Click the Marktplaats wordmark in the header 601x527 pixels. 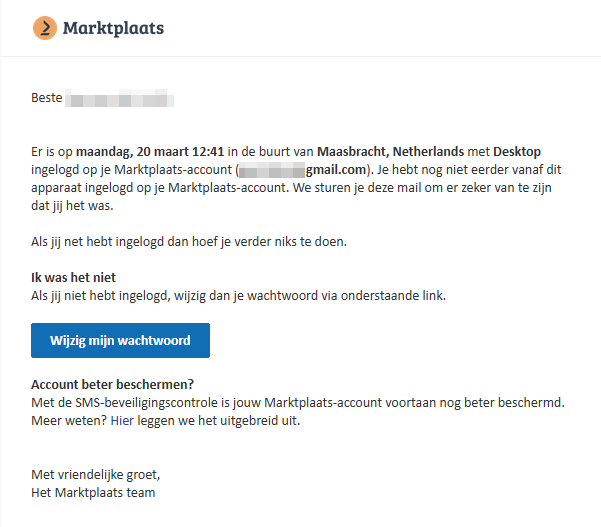tap(113, 28)
